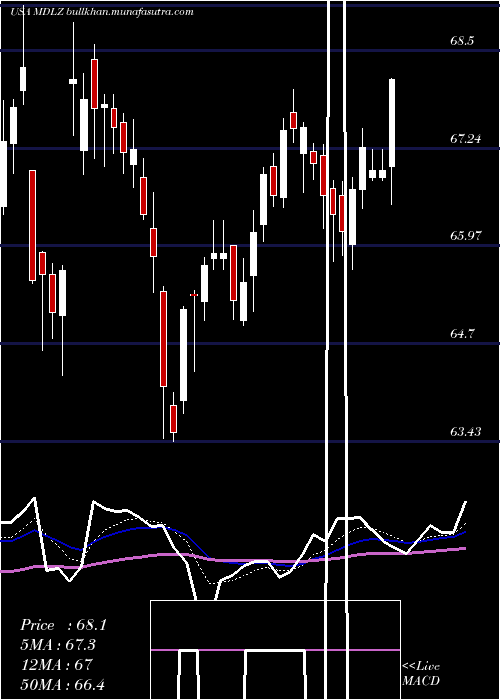Viewport: 500px width, 700px height.
Task: Click the tall white last candlestick
Action: 392,123
